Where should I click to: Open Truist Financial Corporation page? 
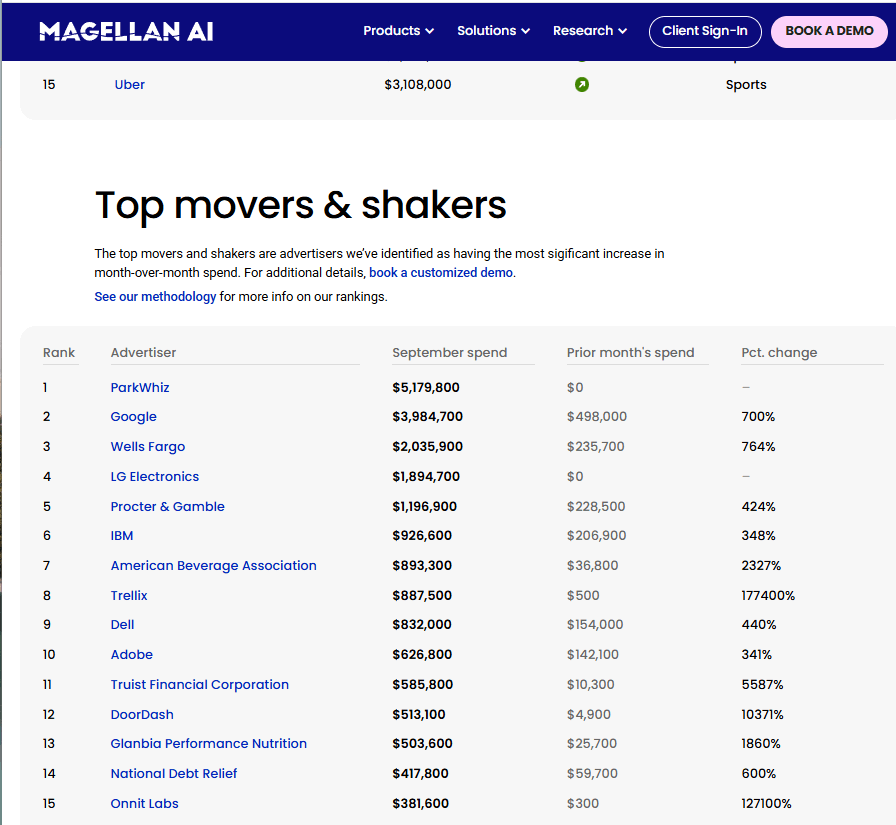[200, 685]
